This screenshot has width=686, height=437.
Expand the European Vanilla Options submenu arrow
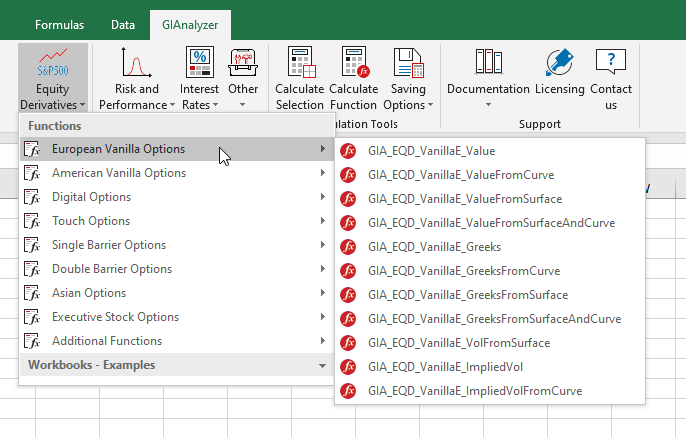point(322,149)
